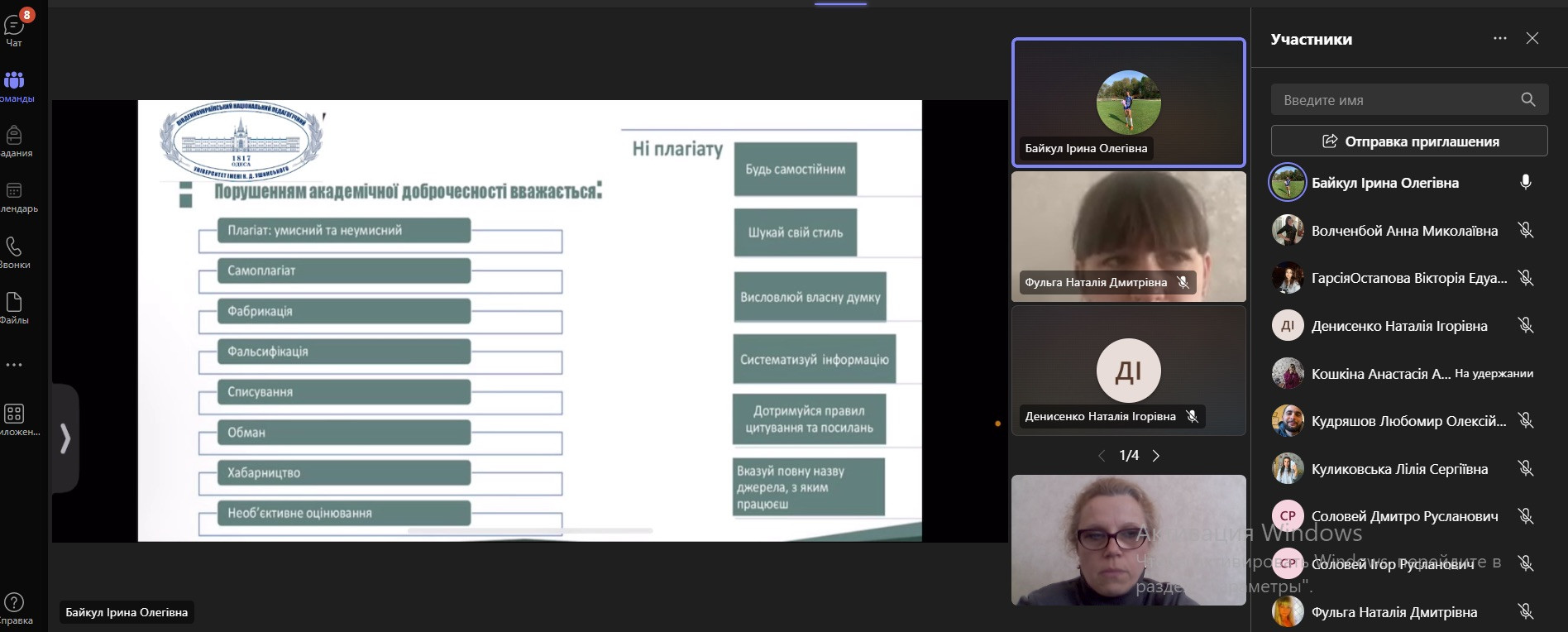
Task: Select Соловей Ігор Русланович in participants list
Action: click(1409, 564)
